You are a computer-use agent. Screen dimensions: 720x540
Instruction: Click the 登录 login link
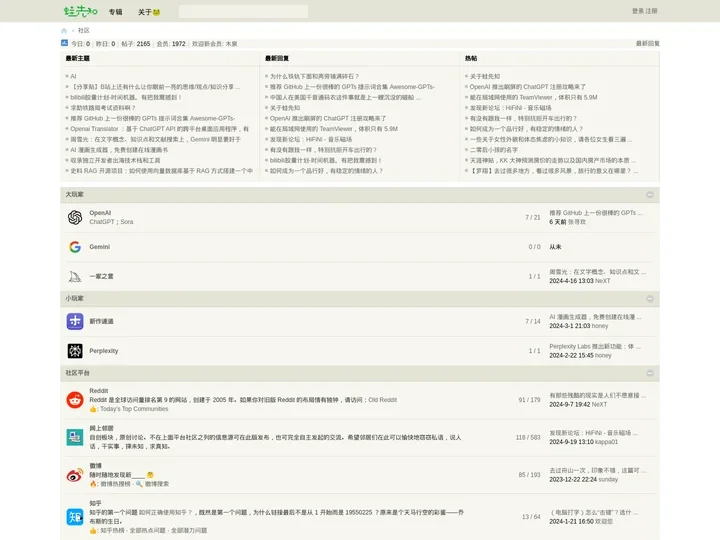638,11
